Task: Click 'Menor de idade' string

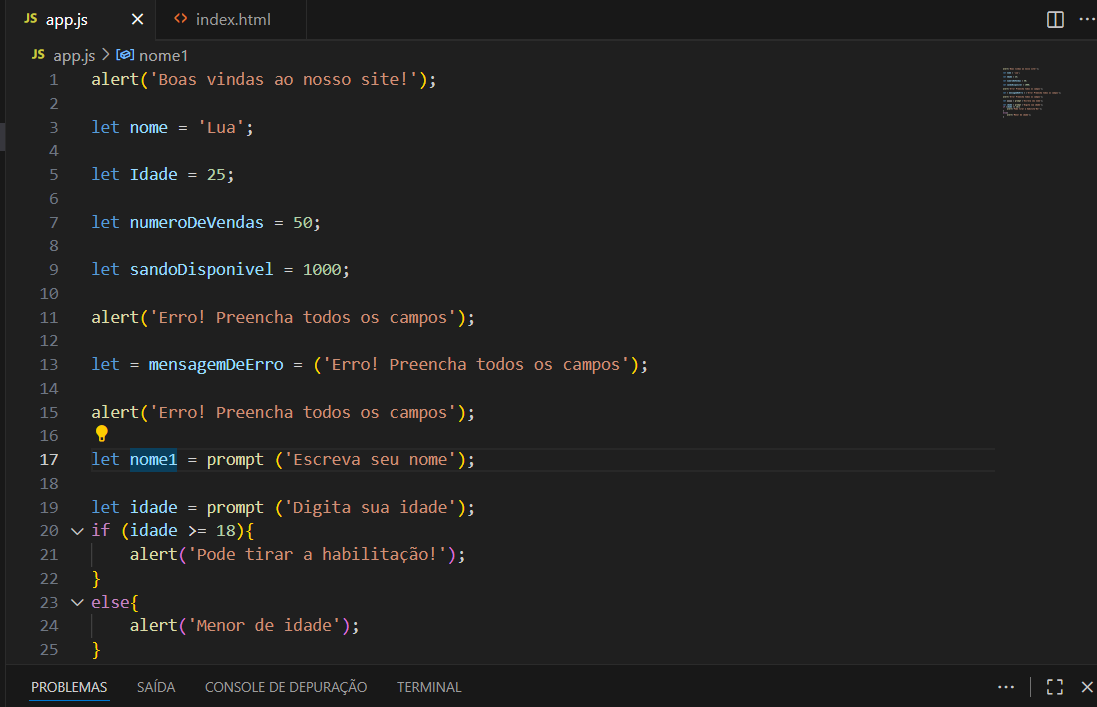Action: [x=264, y=626]
